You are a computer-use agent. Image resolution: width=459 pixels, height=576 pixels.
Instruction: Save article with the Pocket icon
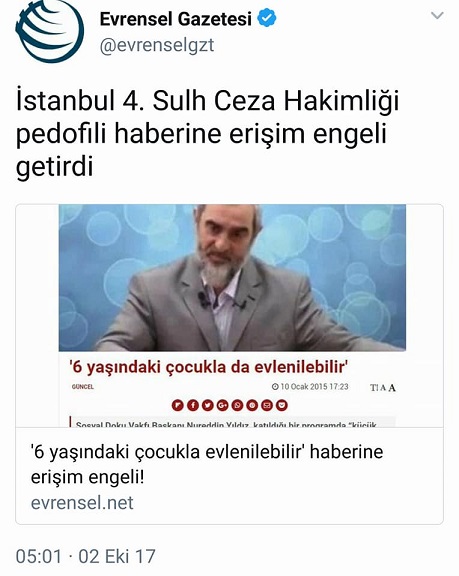click(282, 405)
